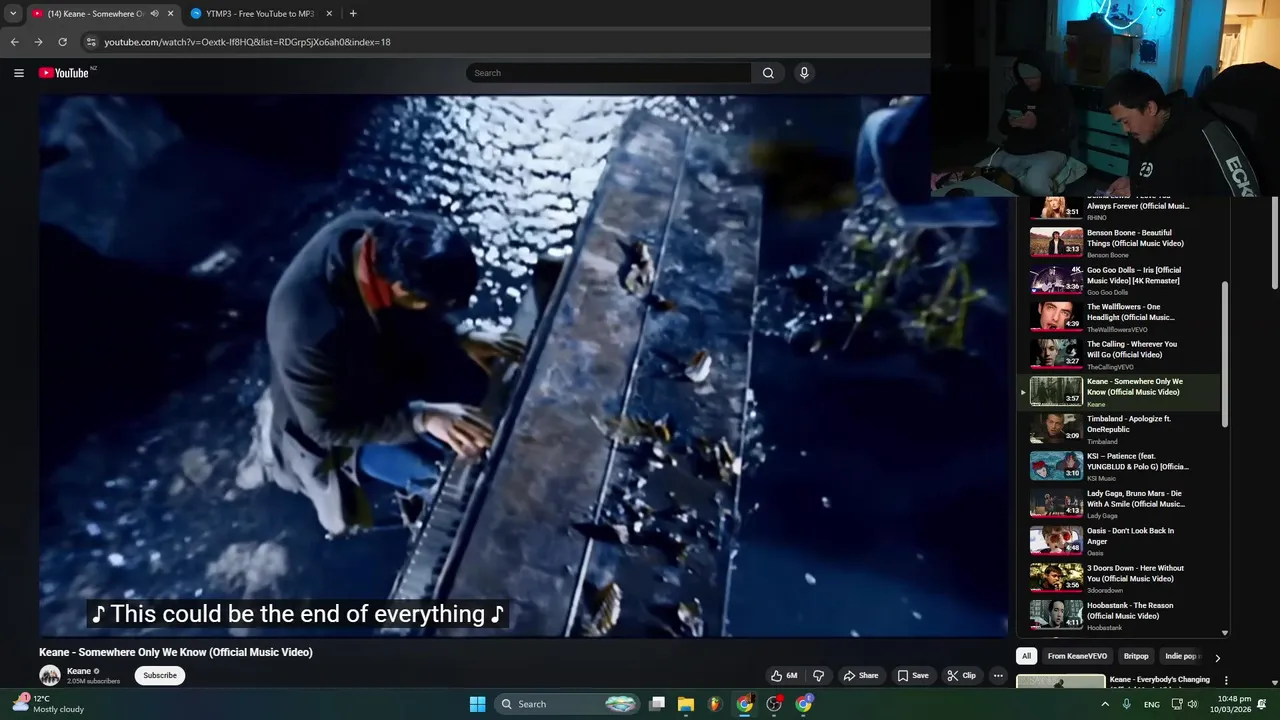The width and height of the screenshot is (1280, 720).
Task: Mute the Keane tab audio icon
Action: coord(154,14)
